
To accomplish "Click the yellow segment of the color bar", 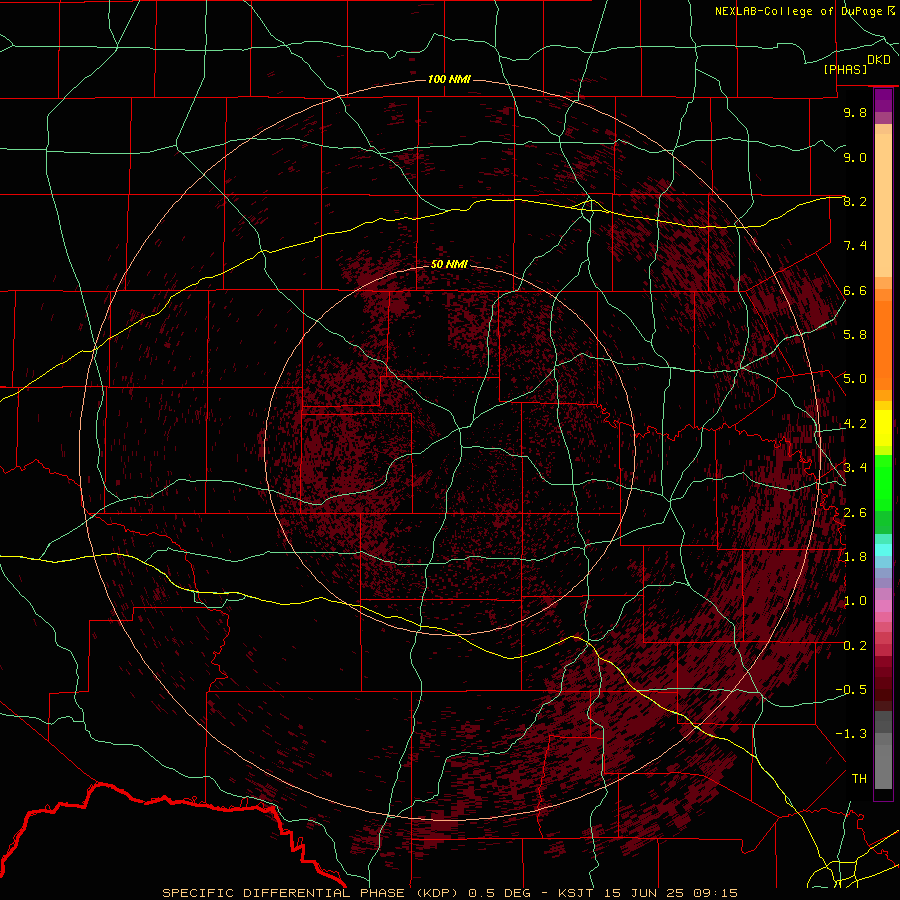I will click(883, 428).
